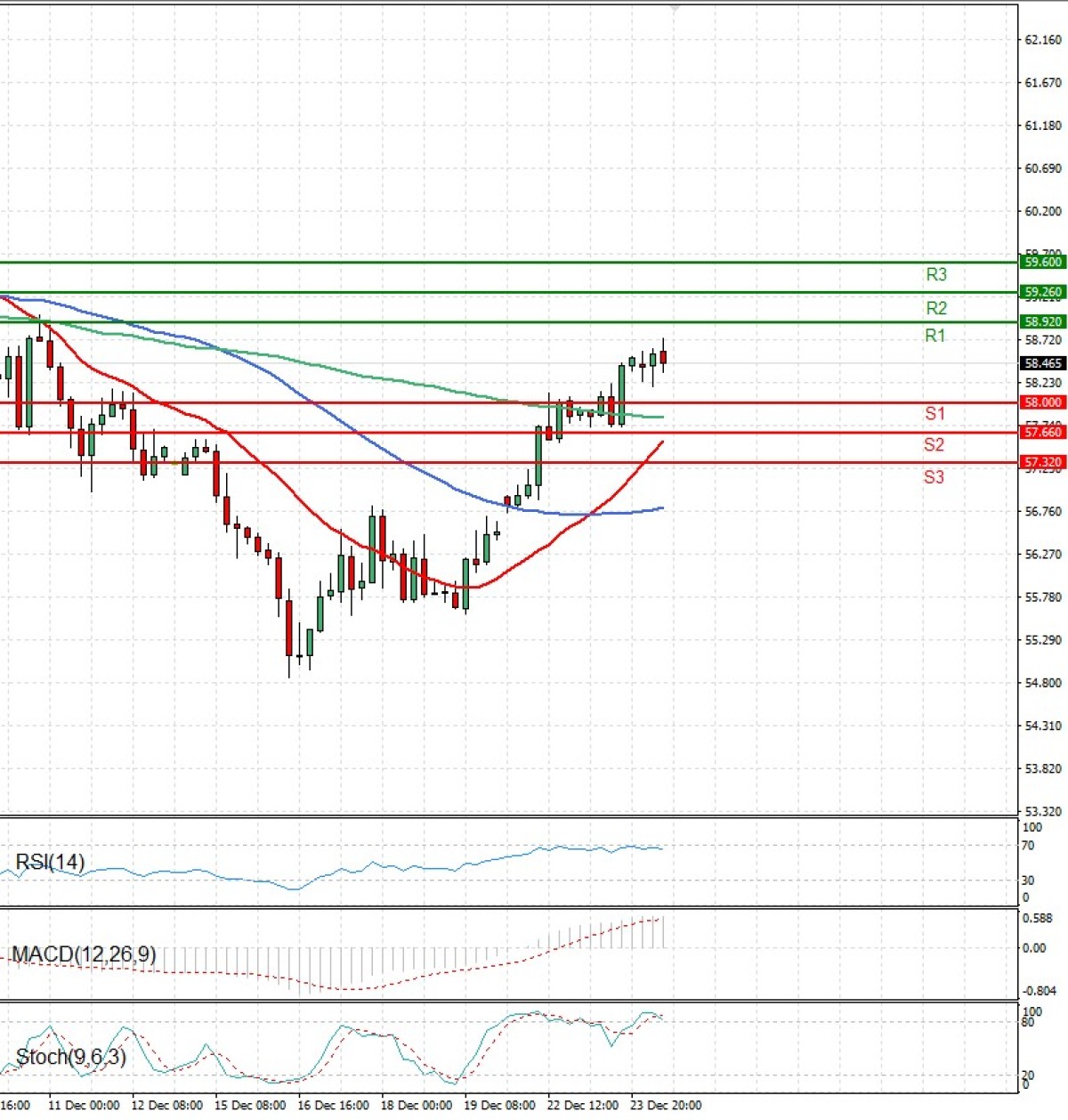1068x1120 pixels.
Task: Click the red 57.660 price tag
Action: pos(1042,433)
